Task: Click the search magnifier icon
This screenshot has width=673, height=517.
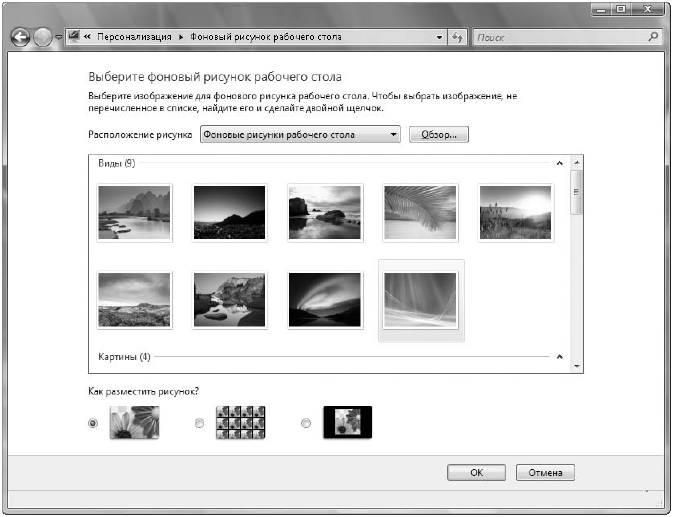Action: tap(653, 37)
